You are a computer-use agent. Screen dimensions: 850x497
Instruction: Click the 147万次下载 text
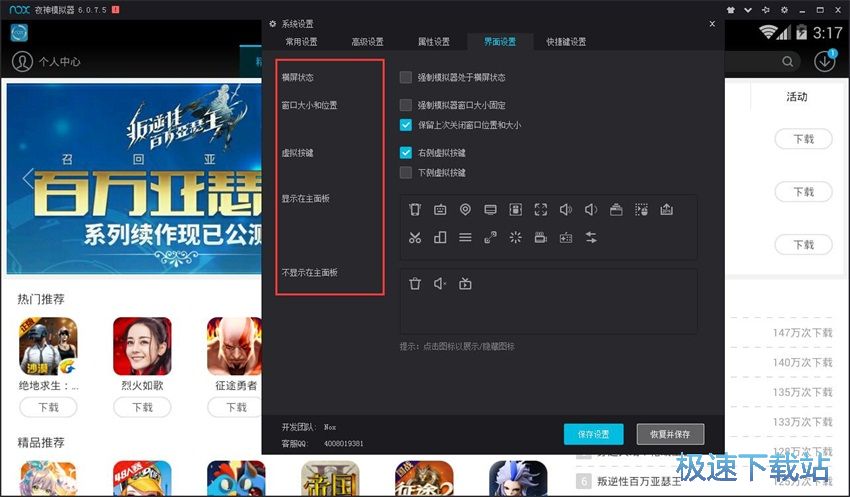point(802,333)
